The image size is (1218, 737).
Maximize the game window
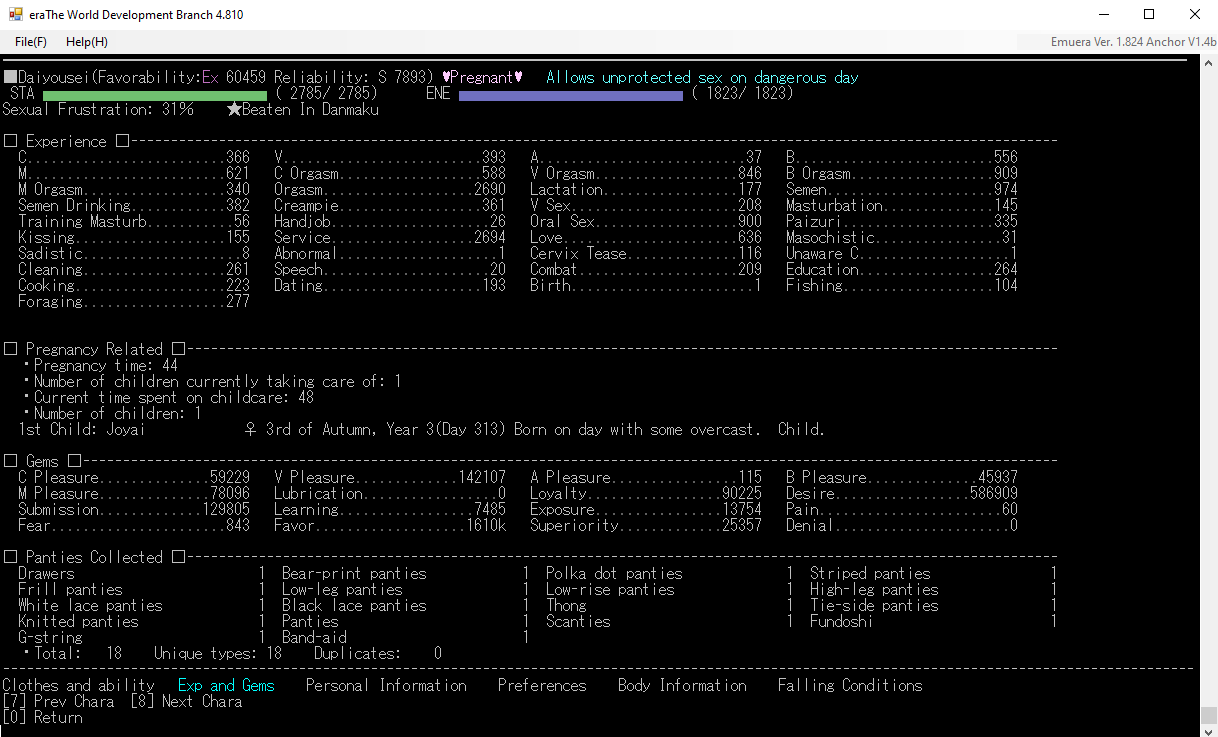pyautogui.click(x=1149, y=15)
